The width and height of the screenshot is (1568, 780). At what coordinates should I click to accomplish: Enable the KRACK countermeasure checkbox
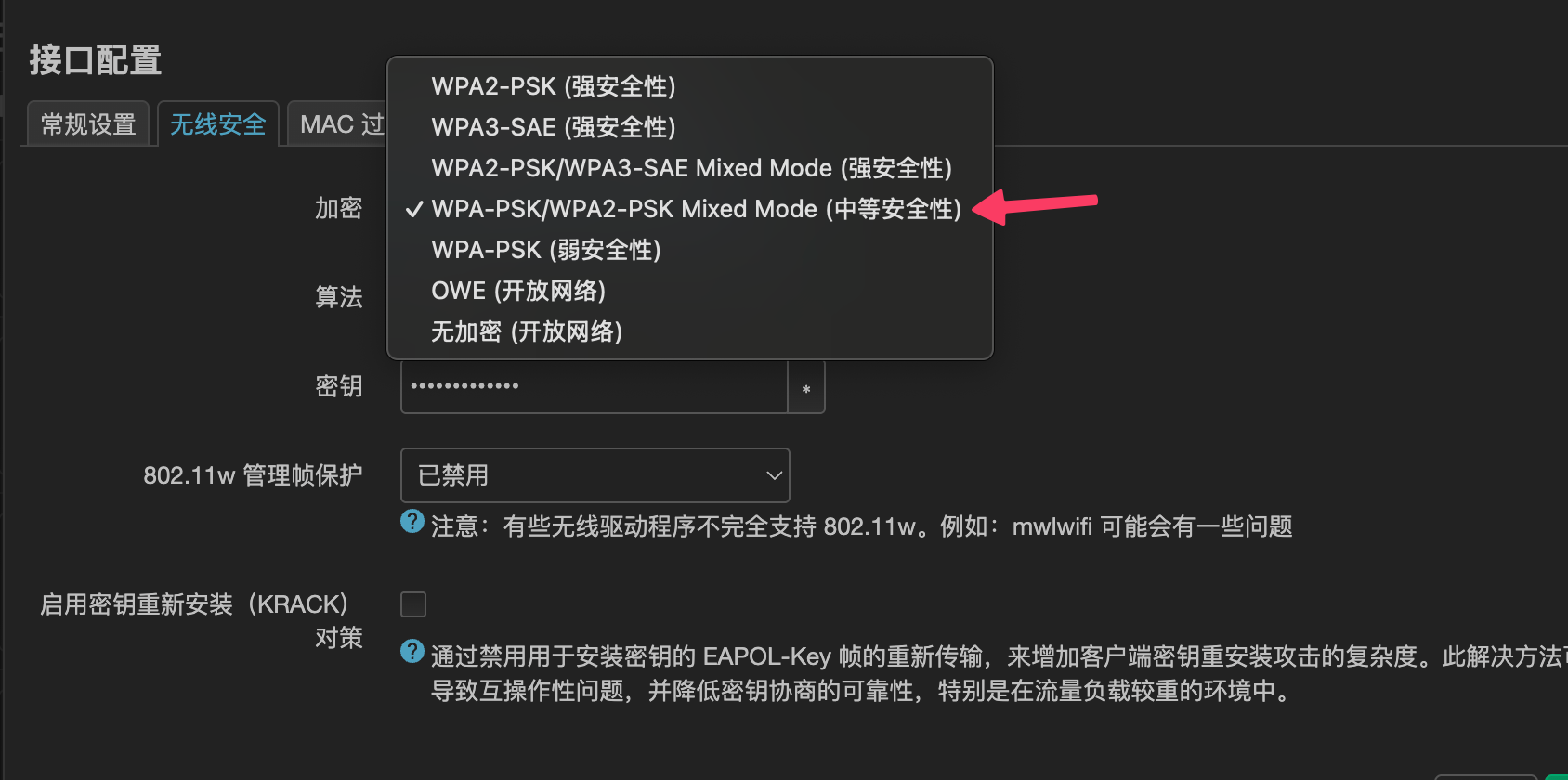413,604
